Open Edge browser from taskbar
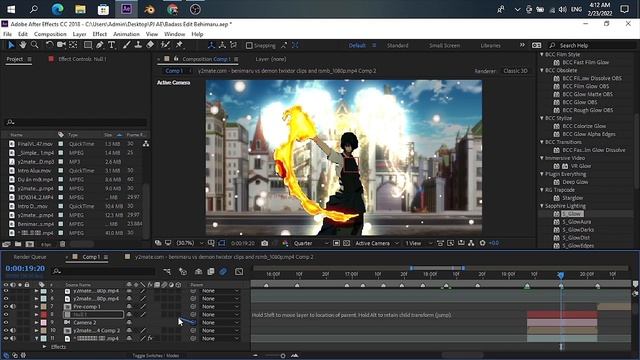Viewport: 640px width, 360px height. click(x=58, y=9)
